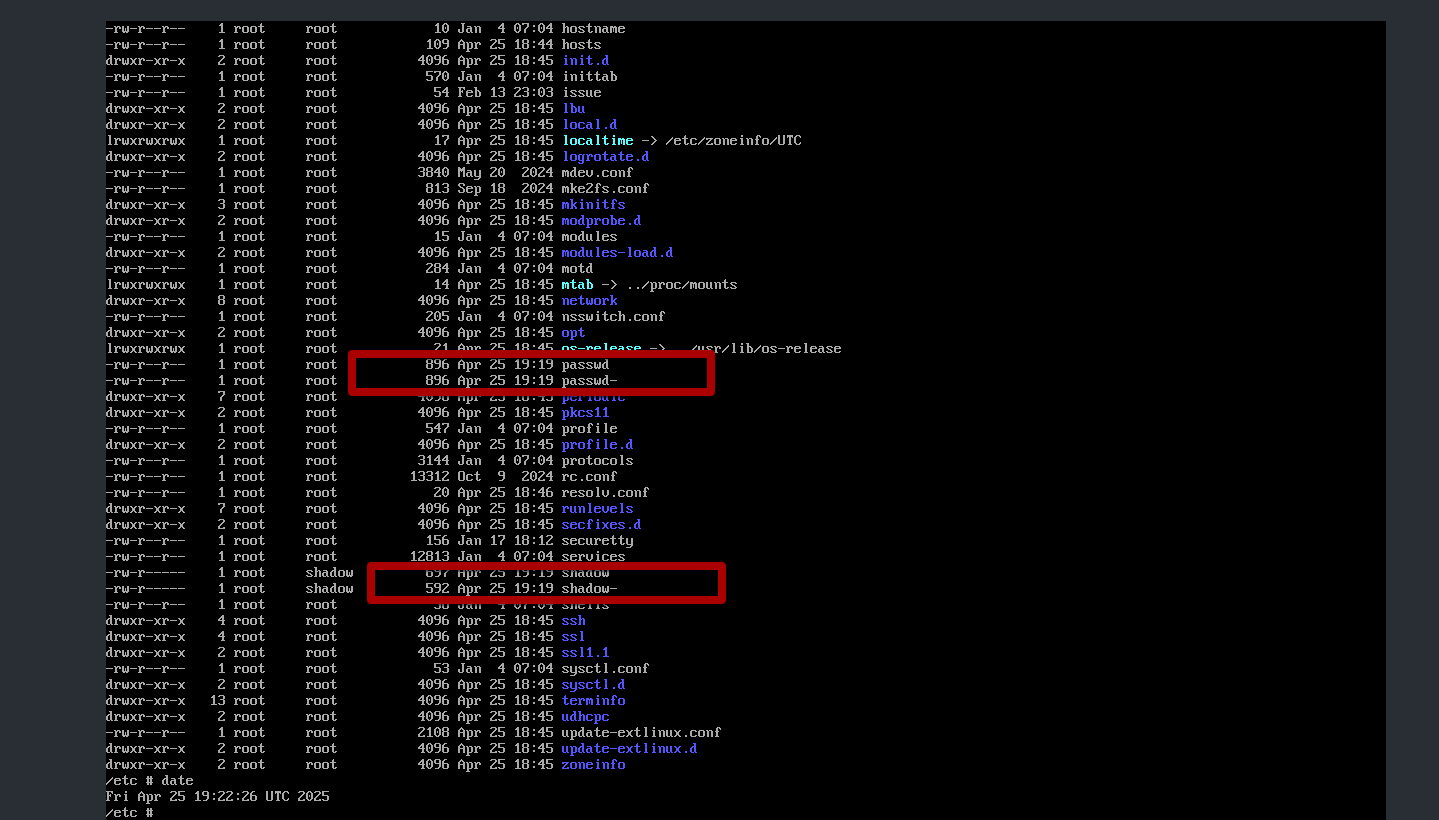Select the network directory name
This screenshot has width=1439, height=820.
[589, 301]
